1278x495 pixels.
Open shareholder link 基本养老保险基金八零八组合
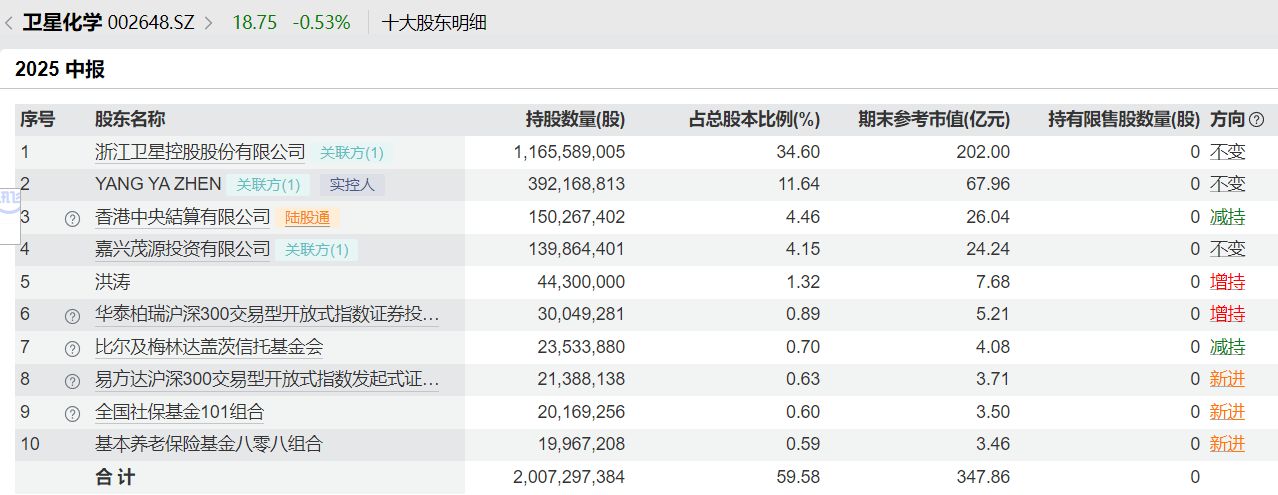pos(209,444)
